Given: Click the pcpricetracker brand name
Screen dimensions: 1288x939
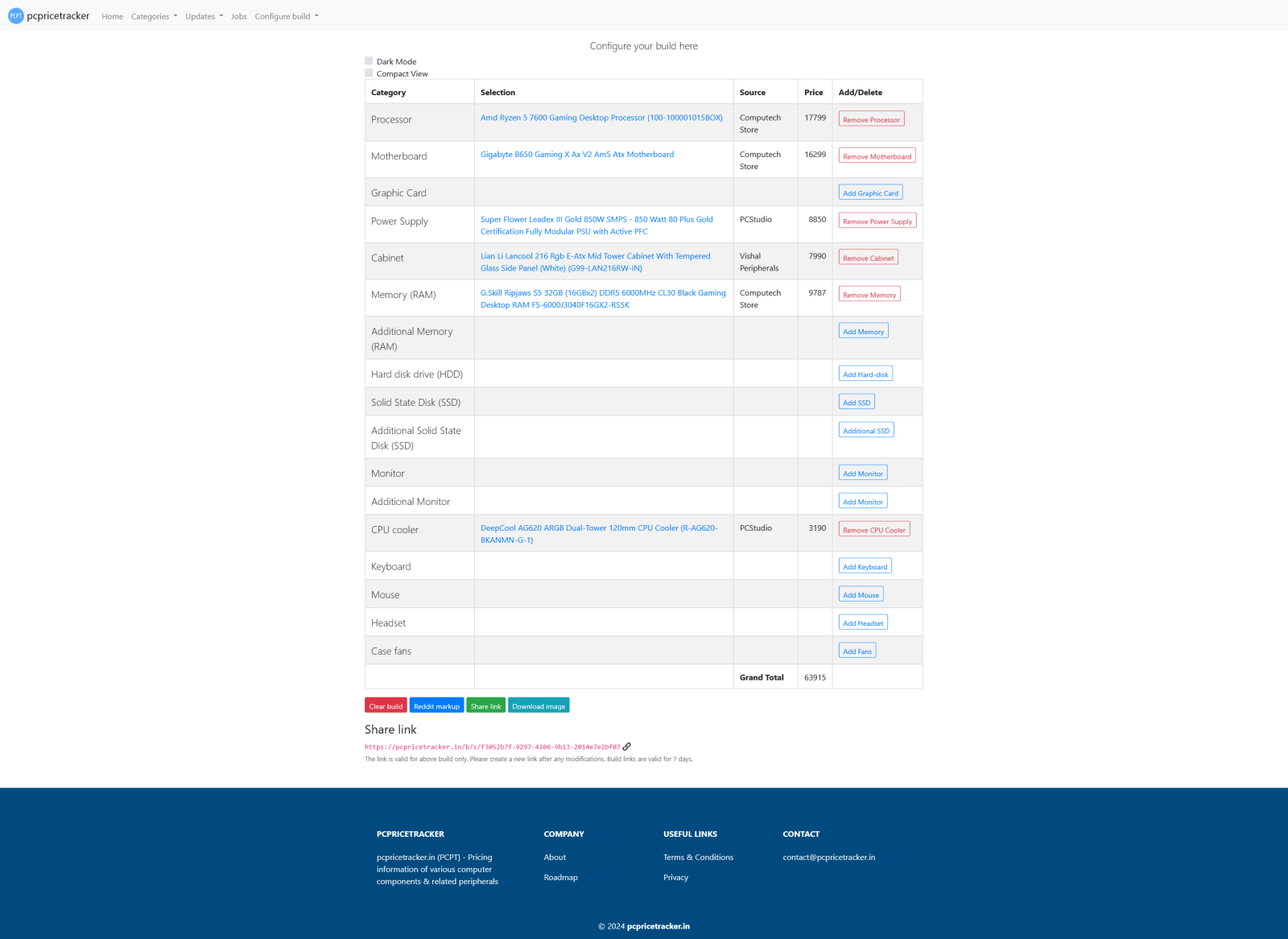Looking at the screenshot, I should [x=58, y=16].
